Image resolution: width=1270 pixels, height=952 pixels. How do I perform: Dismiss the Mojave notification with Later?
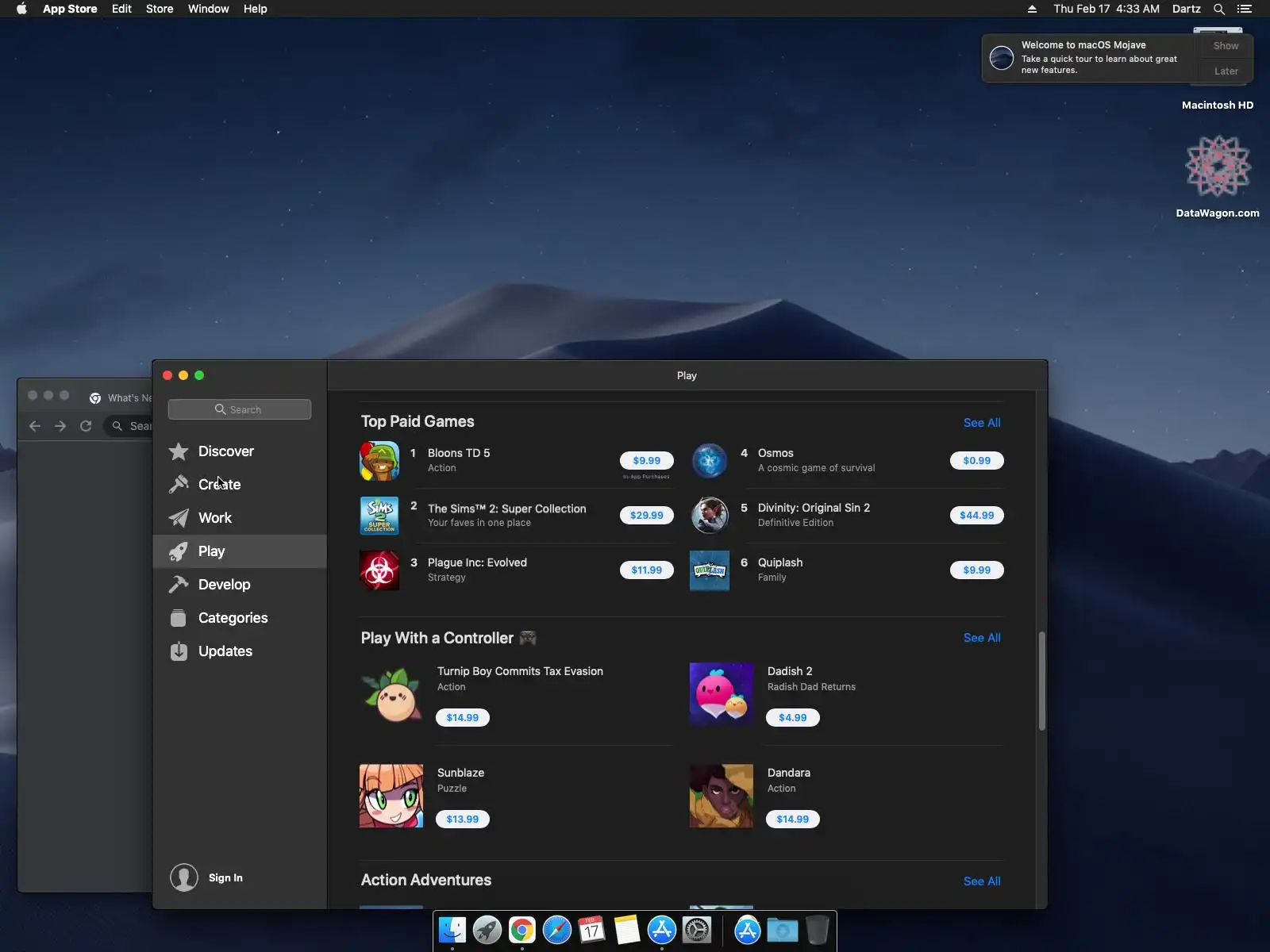(1226, 71)
